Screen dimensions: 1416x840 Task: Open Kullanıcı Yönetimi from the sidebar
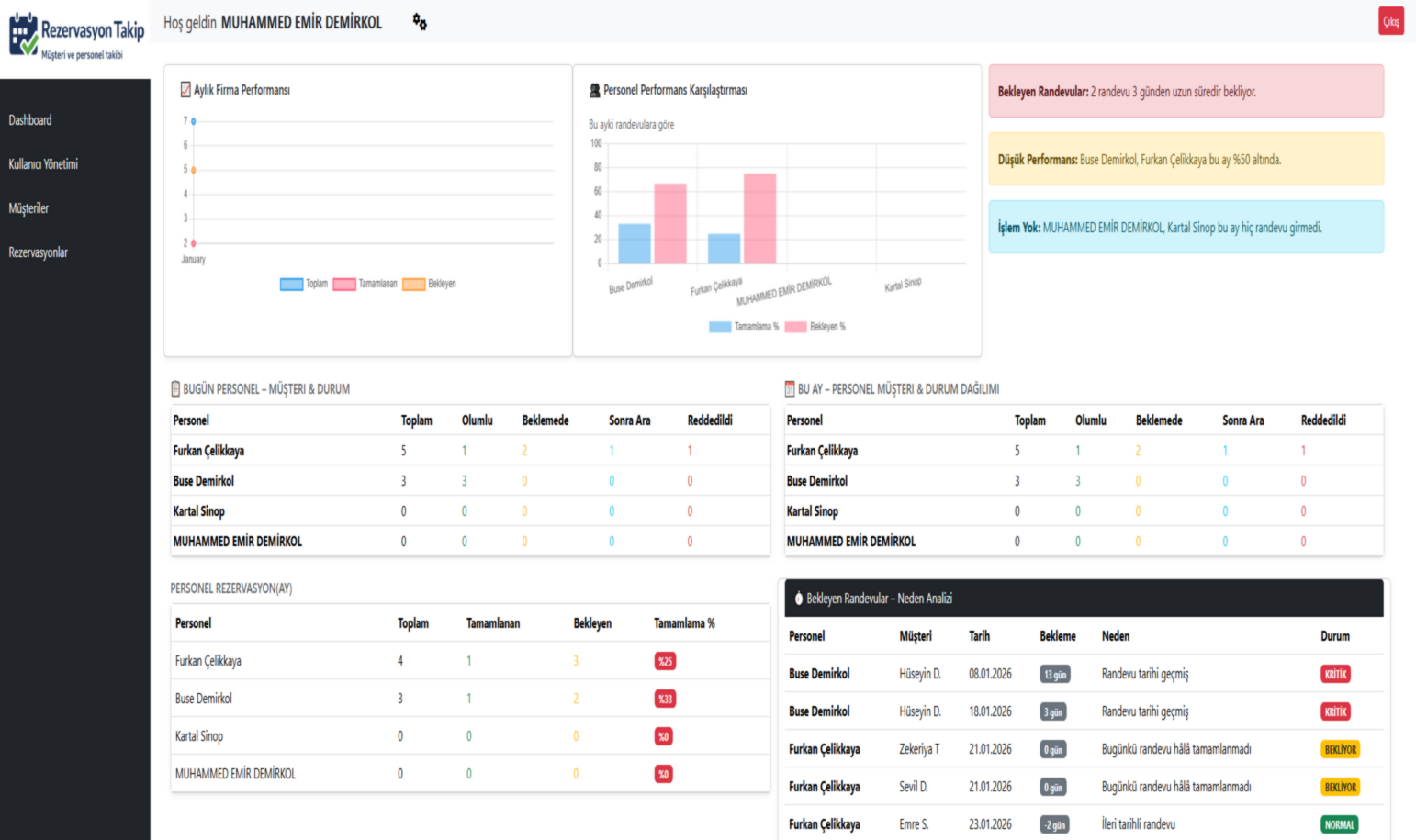coord(43,164)
